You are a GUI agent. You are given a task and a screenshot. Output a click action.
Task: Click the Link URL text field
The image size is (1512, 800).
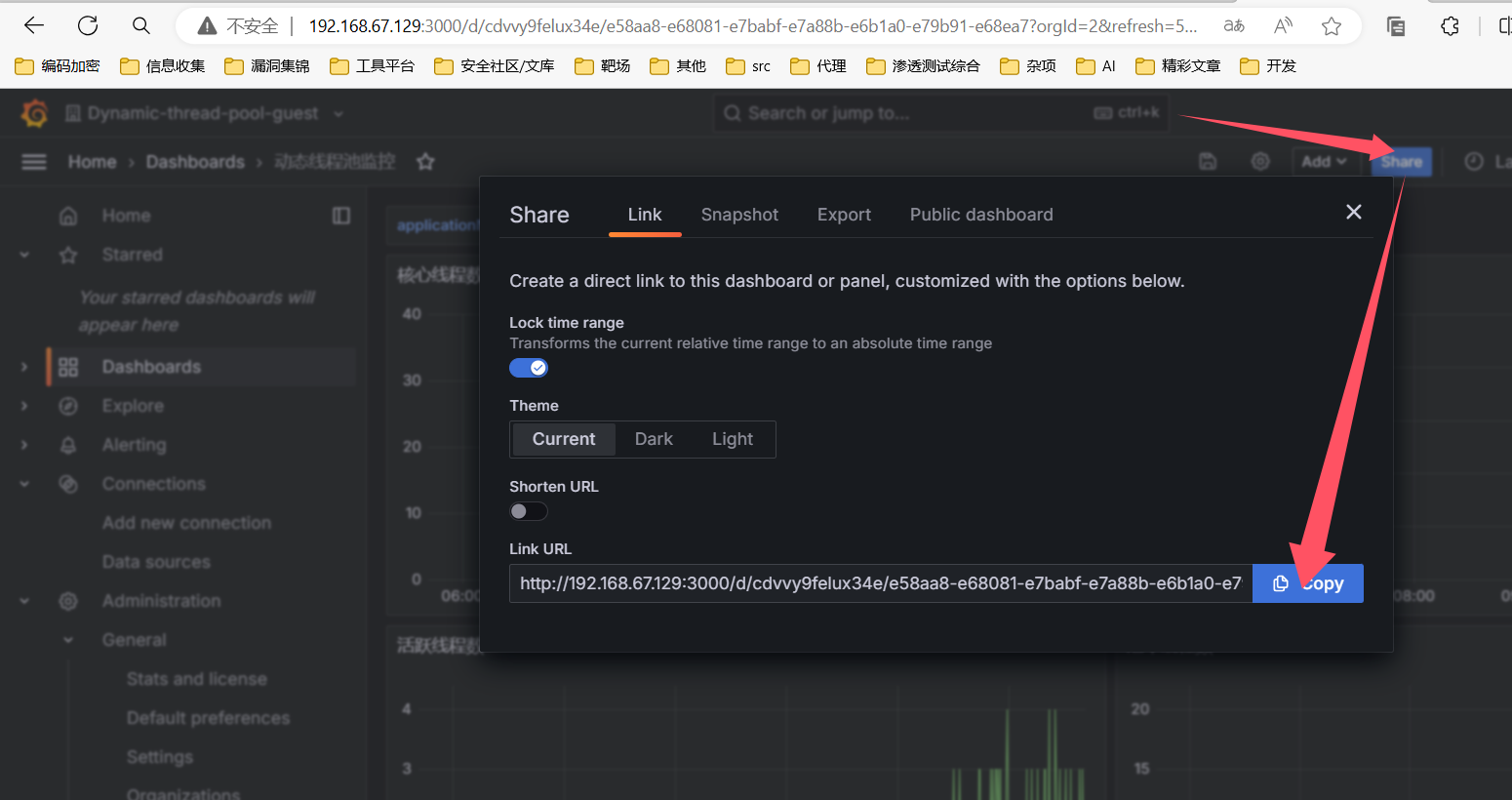coord(881,583)
